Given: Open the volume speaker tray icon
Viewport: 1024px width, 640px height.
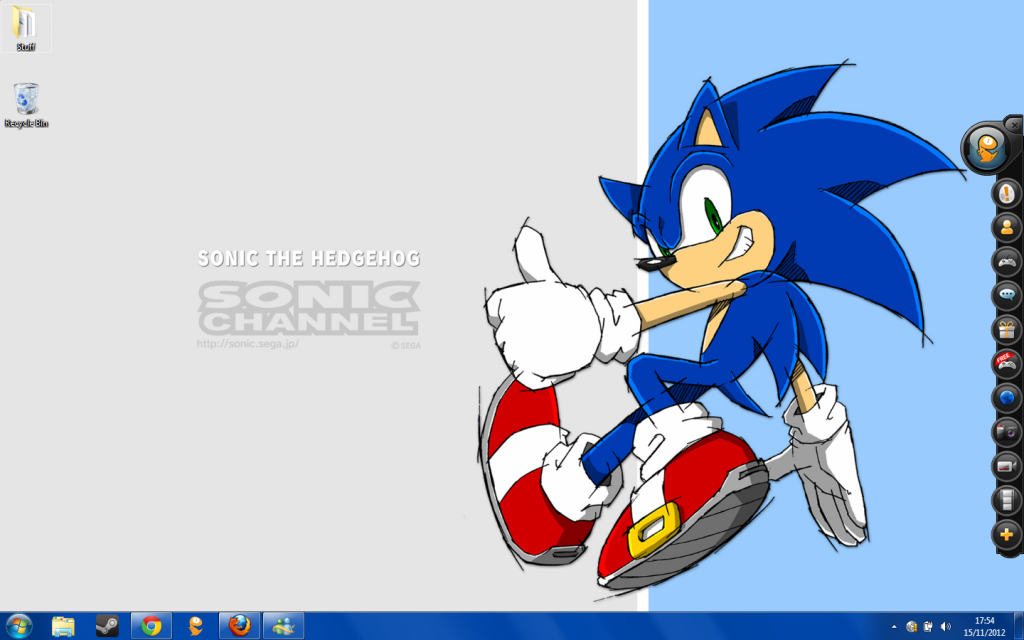Looking at the screenshot, I should click(946, 627).
